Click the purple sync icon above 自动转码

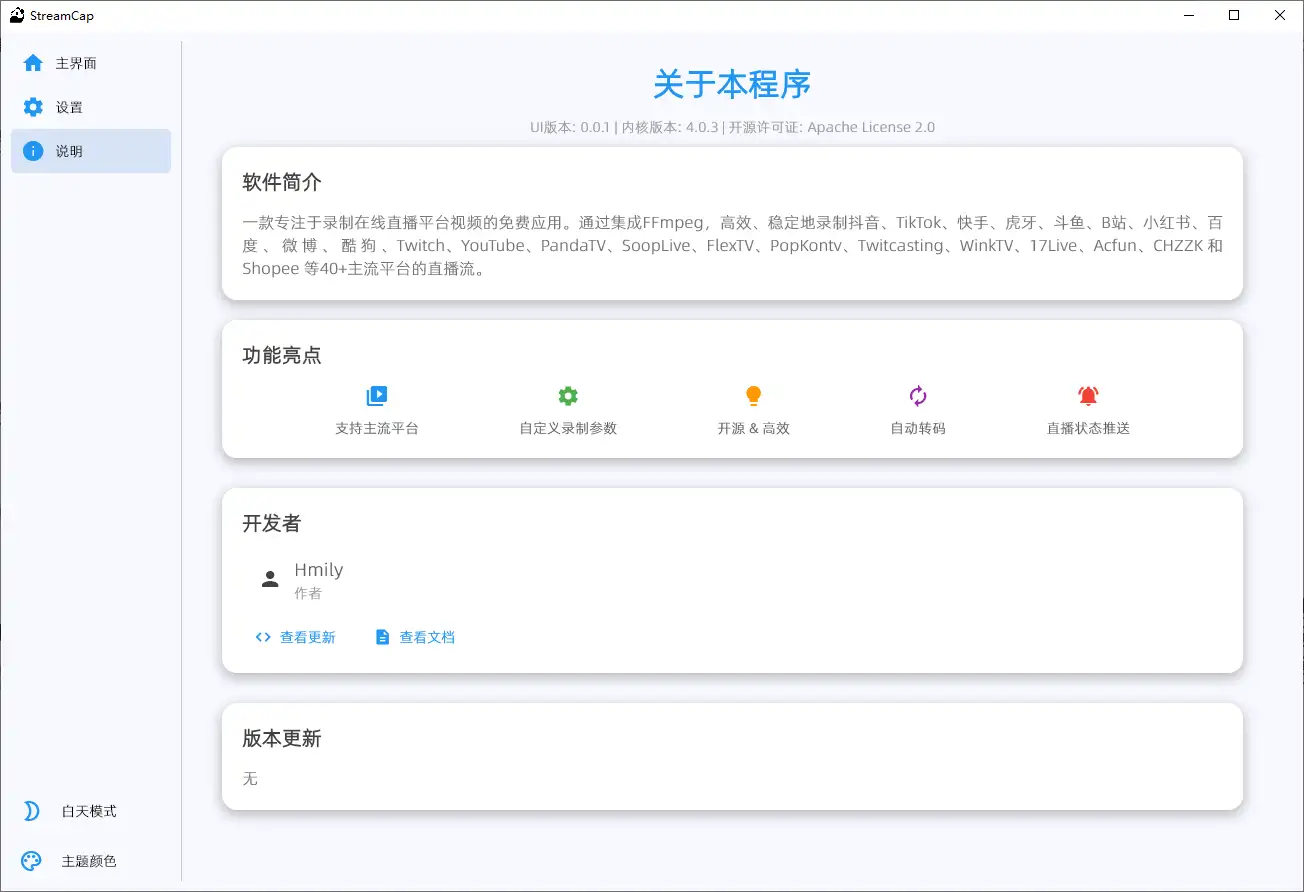click(x=917, y=394)
